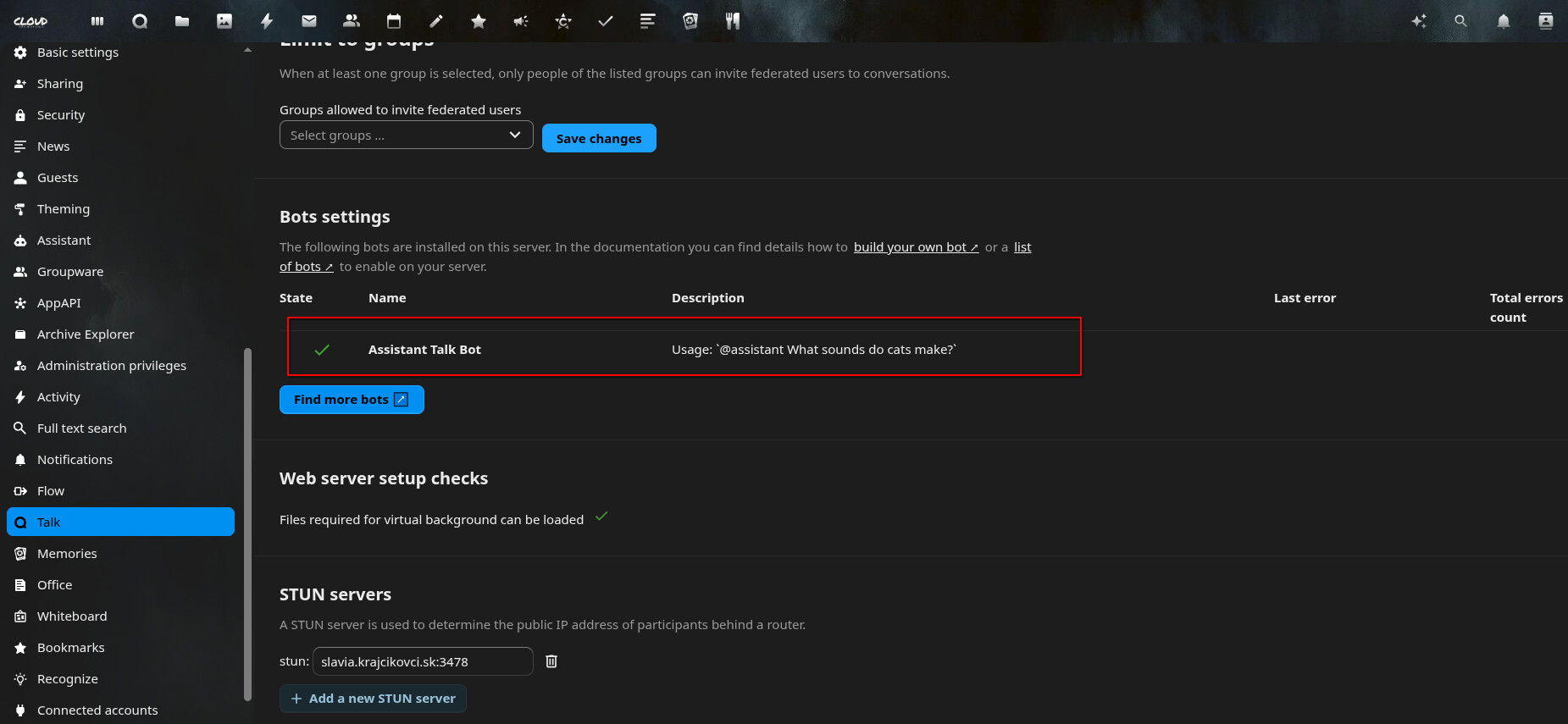The image size is (1568, 724).
Task: Click the Save changes button
Action: pyautogui.click(x=599, y=139)
